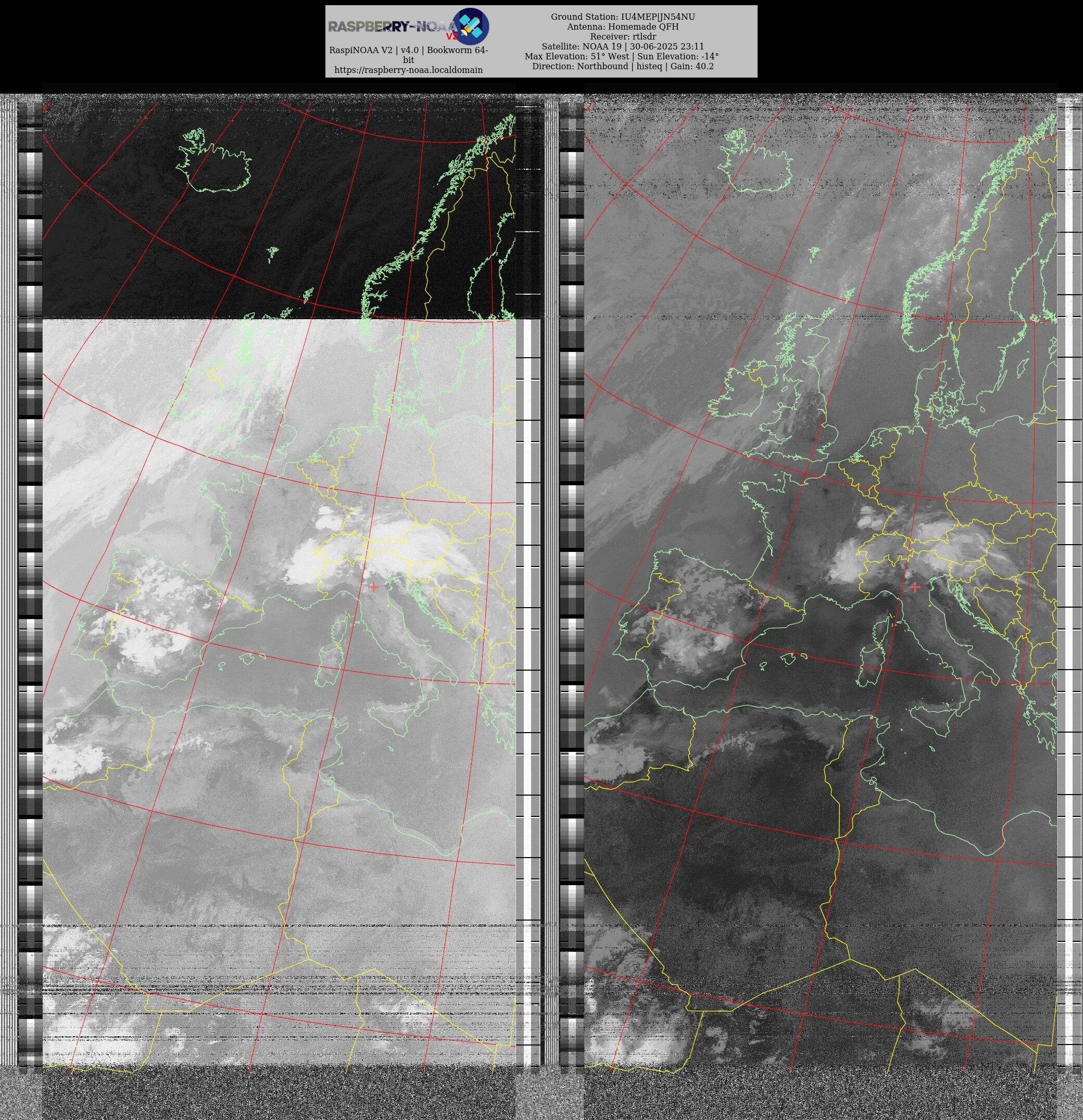Select the 'Receiver: rtlsdr' line

(x=622, y=36)
